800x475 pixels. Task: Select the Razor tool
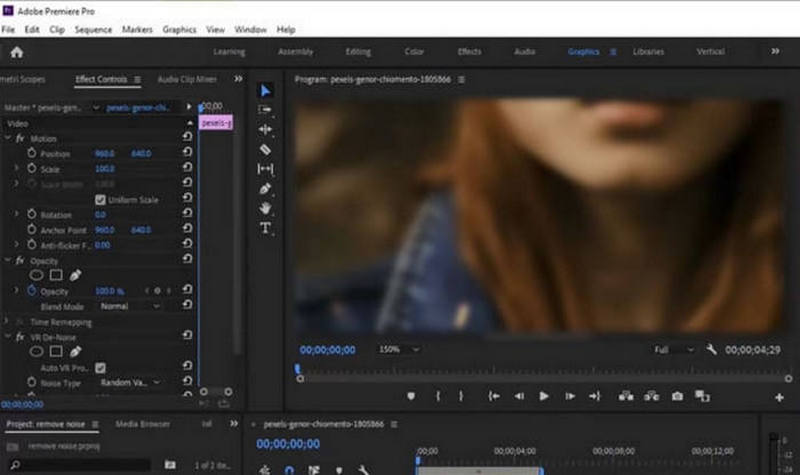point(266,149)
